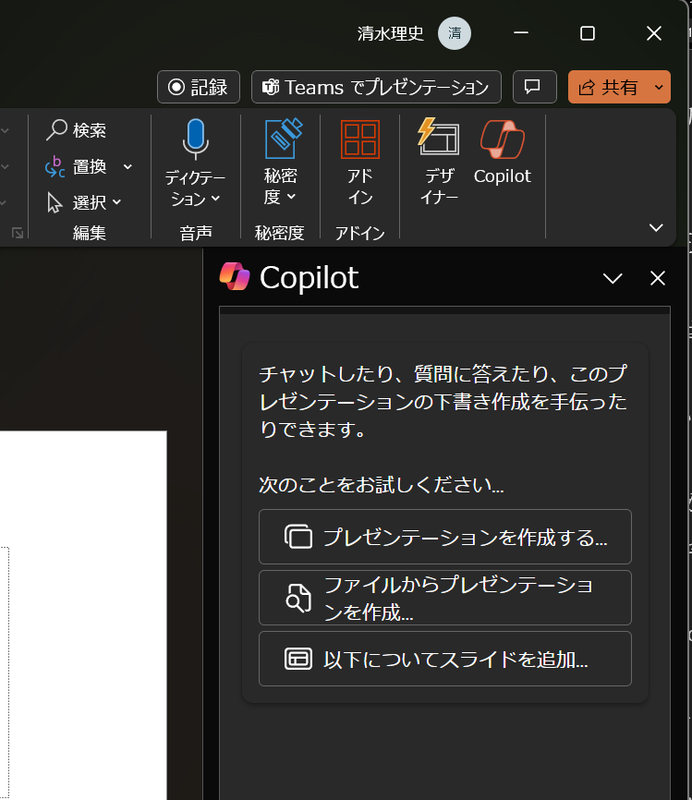Click the user name 清水理史
Screen dimensions: 692x800
click(390, 33)
